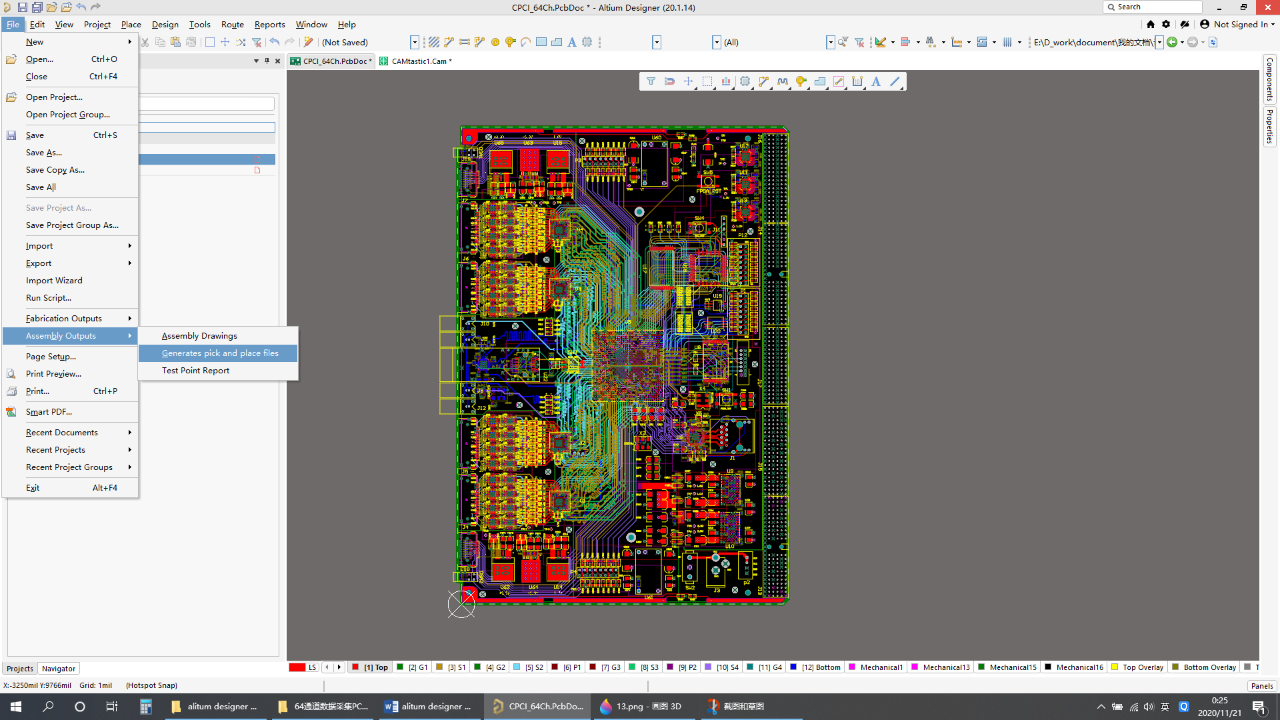Switch to Navigator panel tab
This screenshot has height=720, width=1280.
pos(58,668)
